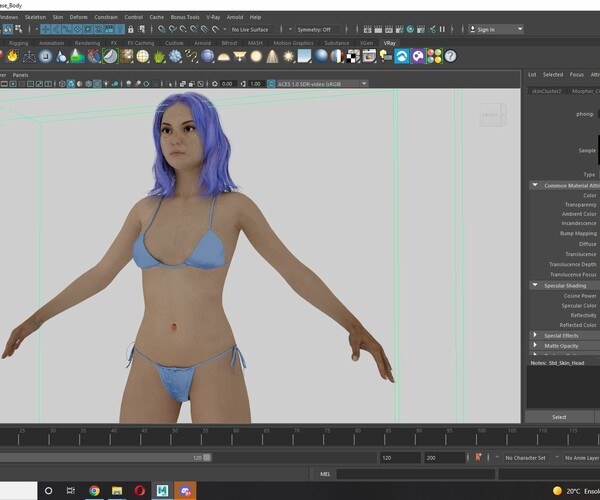
Task: Click the V-Ray IES cone light icon
Action: coord(272,57)
